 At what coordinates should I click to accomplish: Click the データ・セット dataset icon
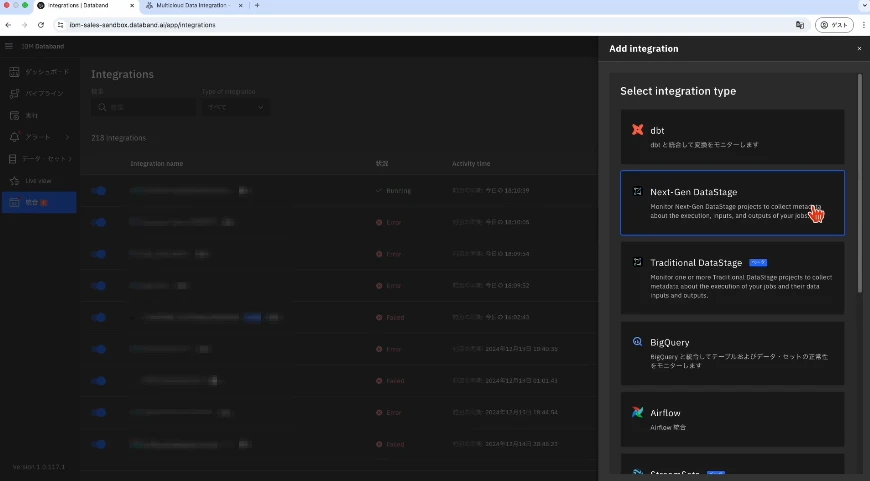pyautogui.click(x=13, y=159)
